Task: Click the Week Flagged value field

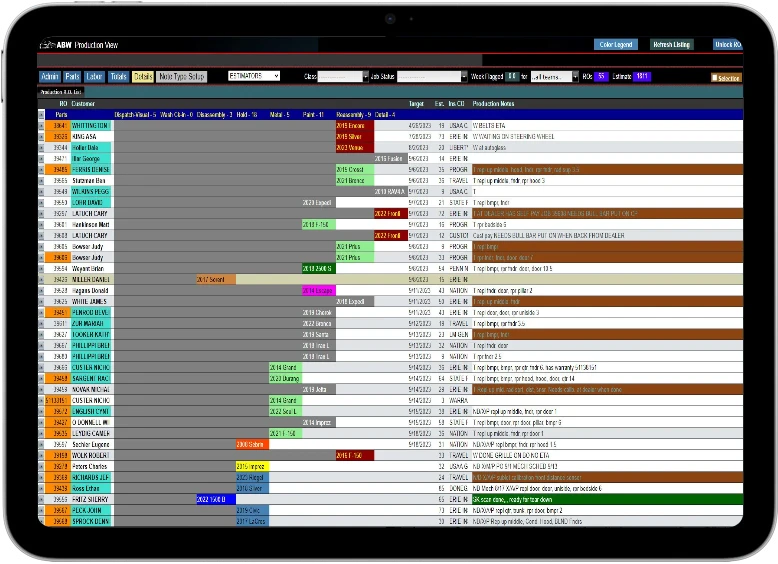Action: click(512, 76)
